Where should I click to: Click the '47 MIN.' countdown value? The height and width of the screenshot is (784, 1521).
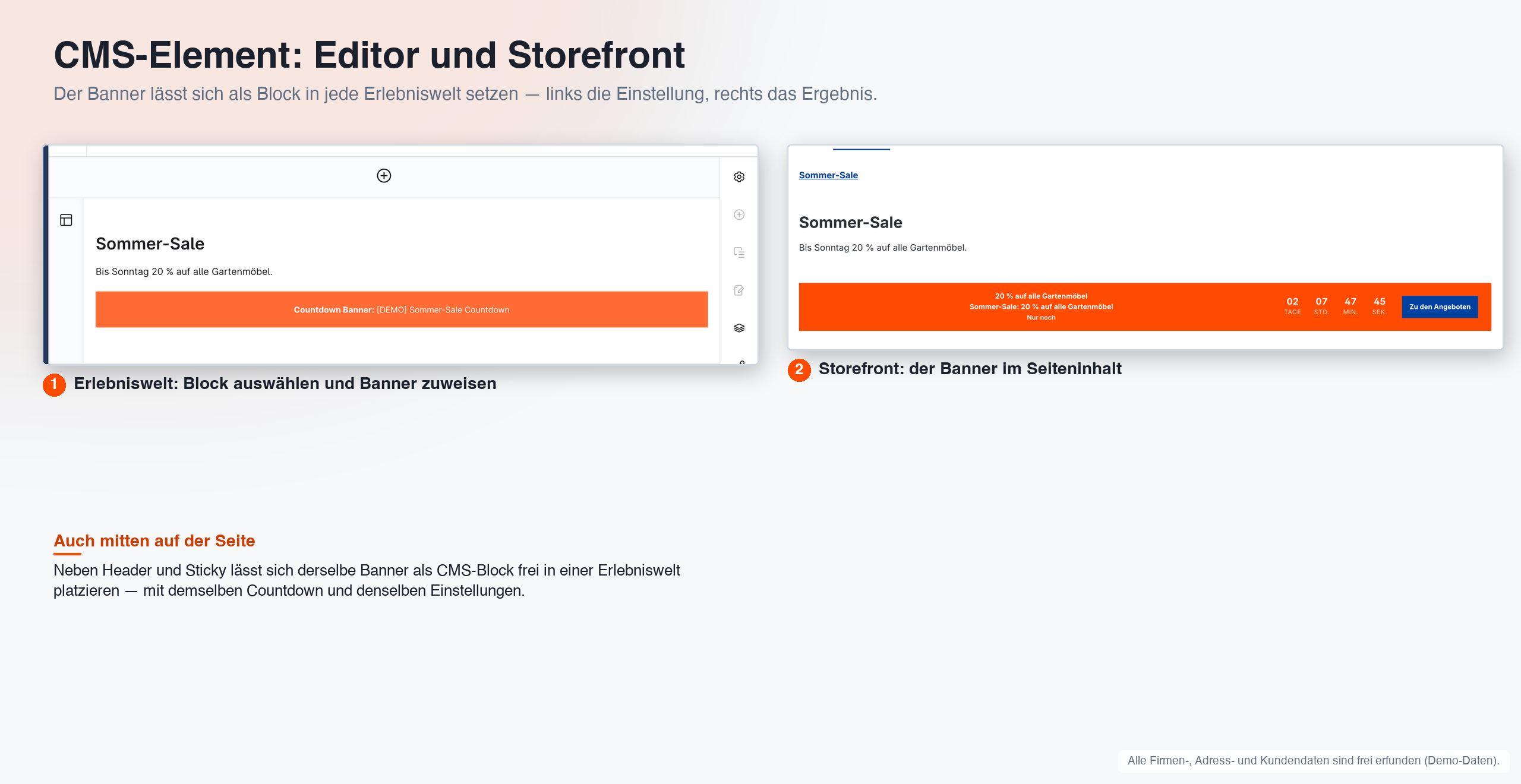[x=1350, y=306]
